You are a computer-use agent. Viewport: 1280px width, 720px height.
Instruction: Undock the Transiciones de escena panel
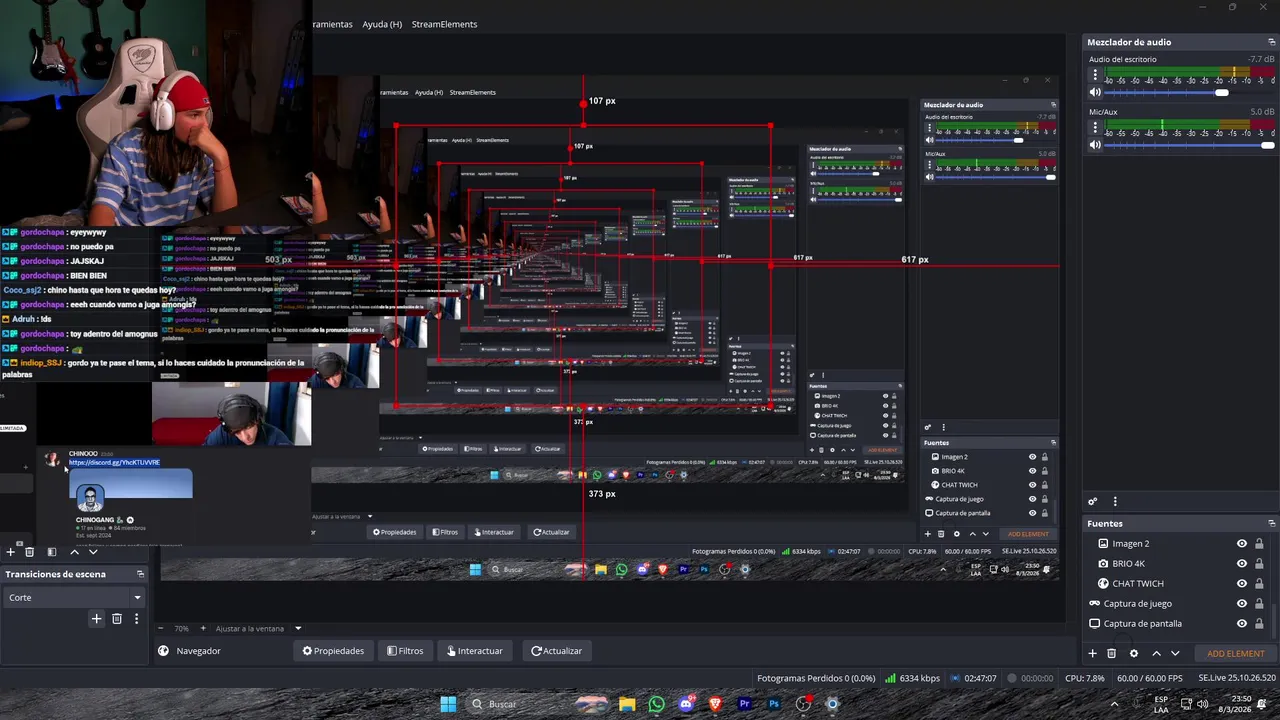(140, 574)
